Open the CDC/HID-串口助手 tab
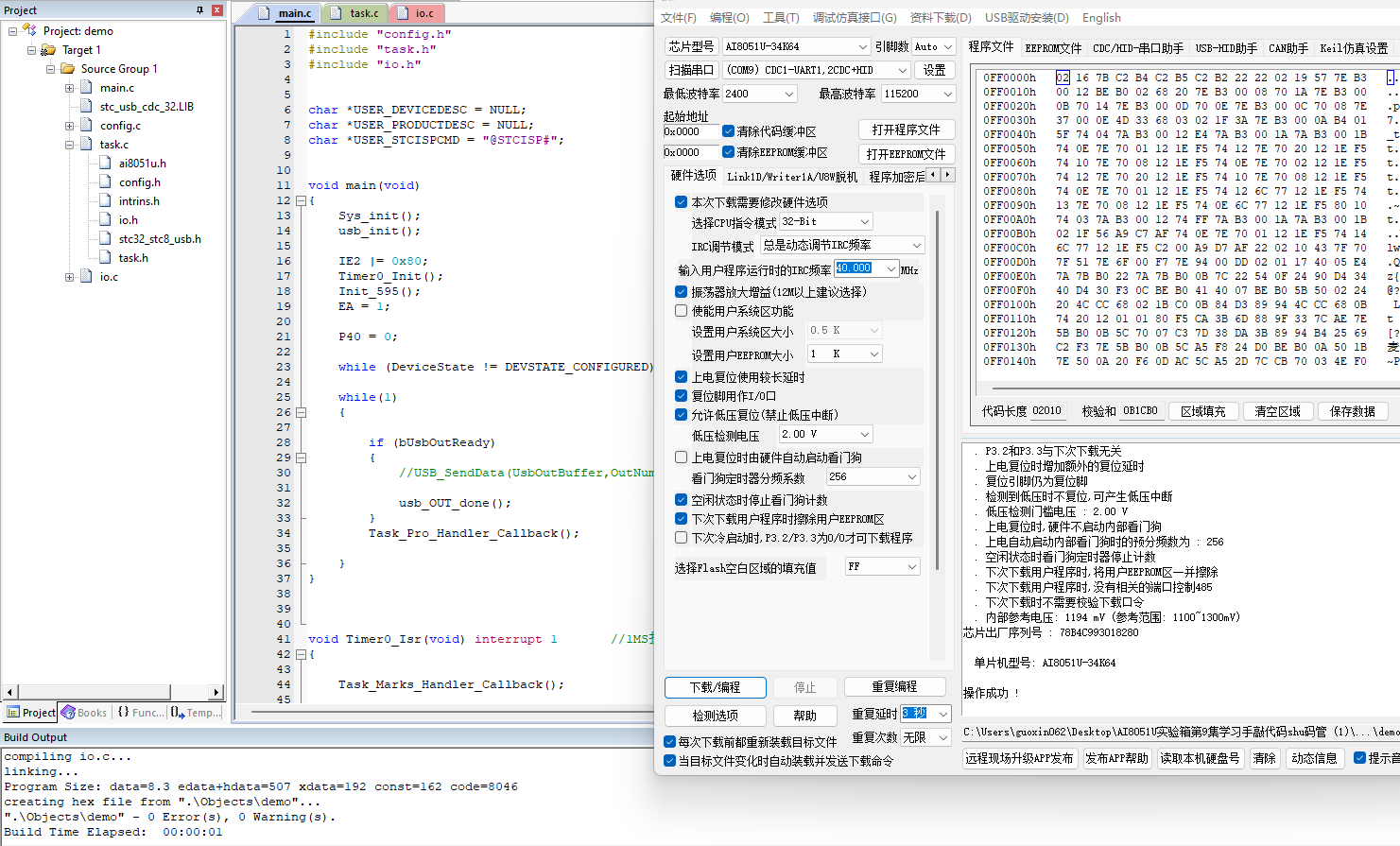Screen dimensions: 1400x846 coord(1137,47)
